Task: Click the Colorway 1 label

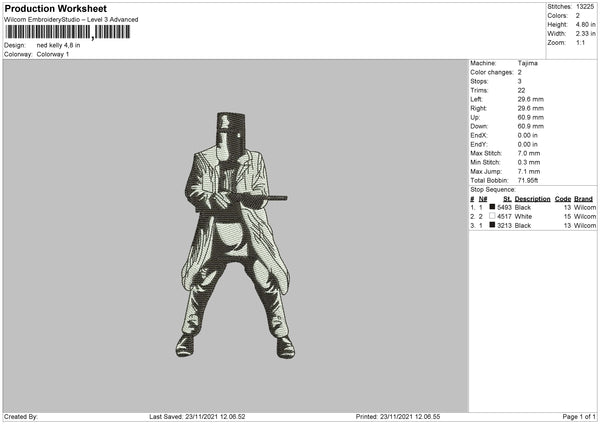Action: point(53,54)
